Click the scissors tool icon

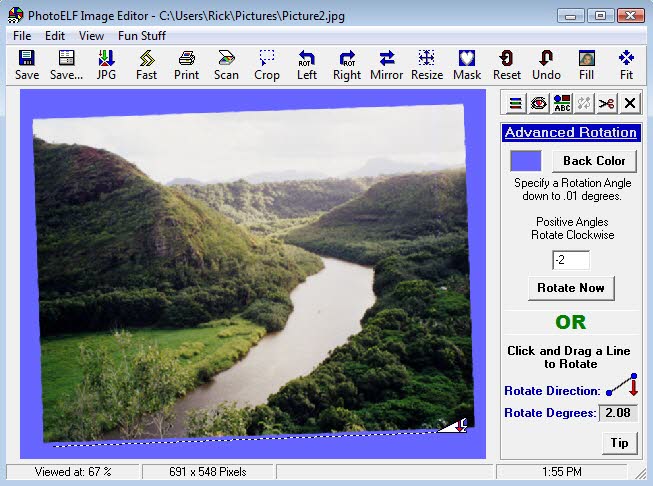click(606, 103)
